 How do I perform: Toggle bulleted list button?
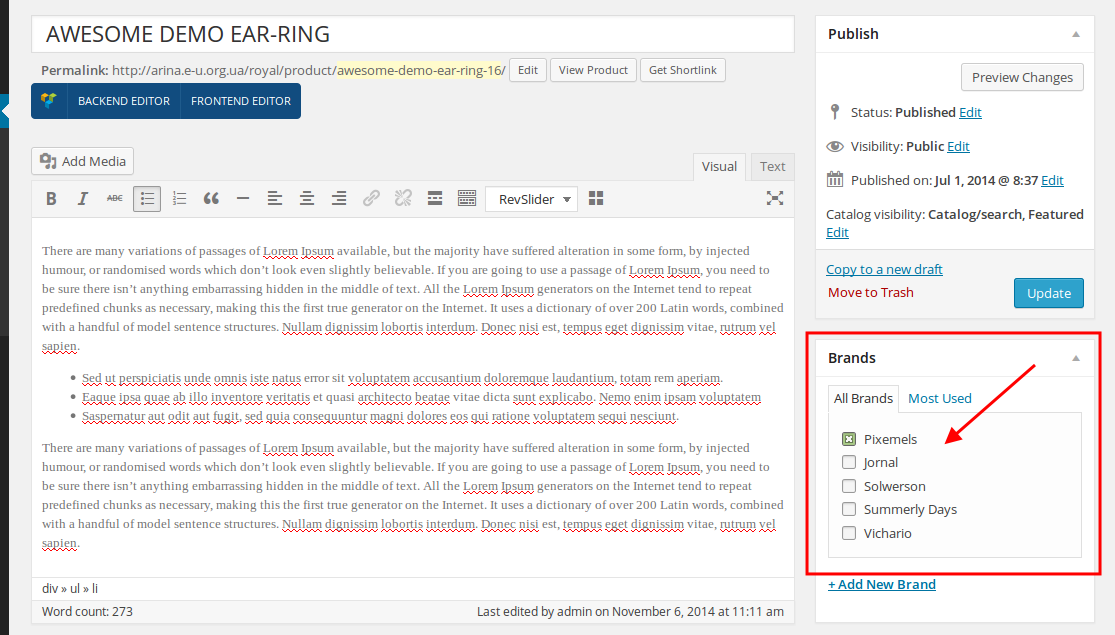pyautogui.click(x=146, y=199)
